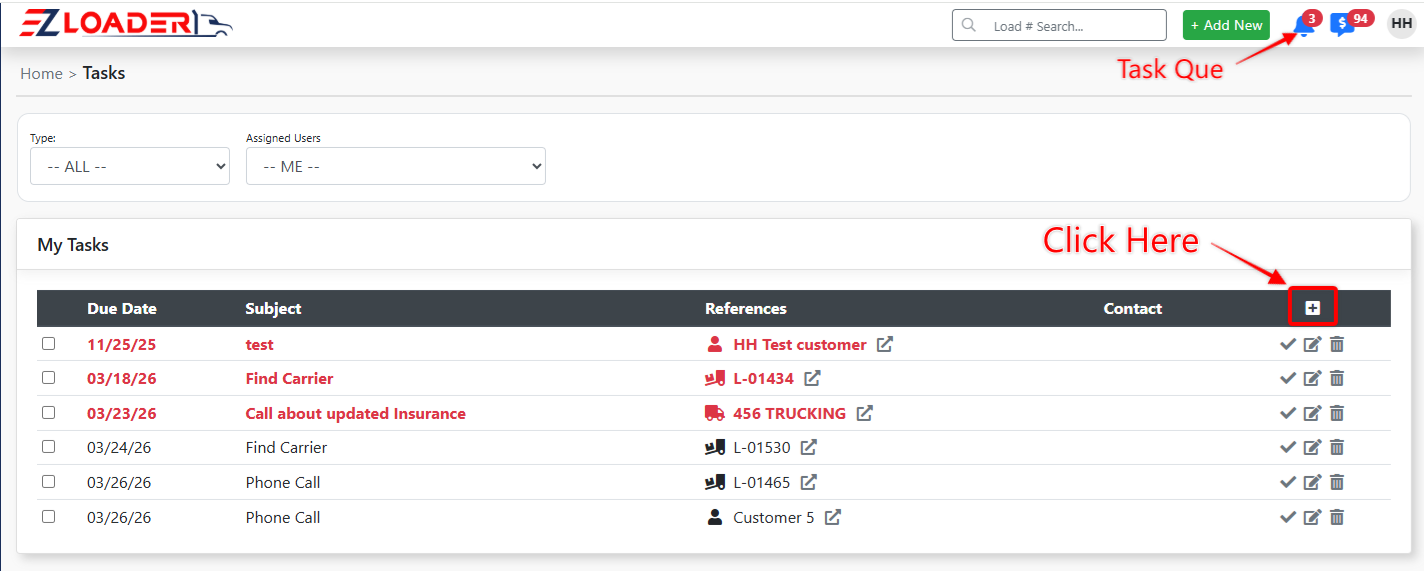Image resolution: width=1424 pixels, height=571 pixels.
Task: Delete the L-01465 Phone Call task
Action: pyautogui.click(x=1337, y=483)
